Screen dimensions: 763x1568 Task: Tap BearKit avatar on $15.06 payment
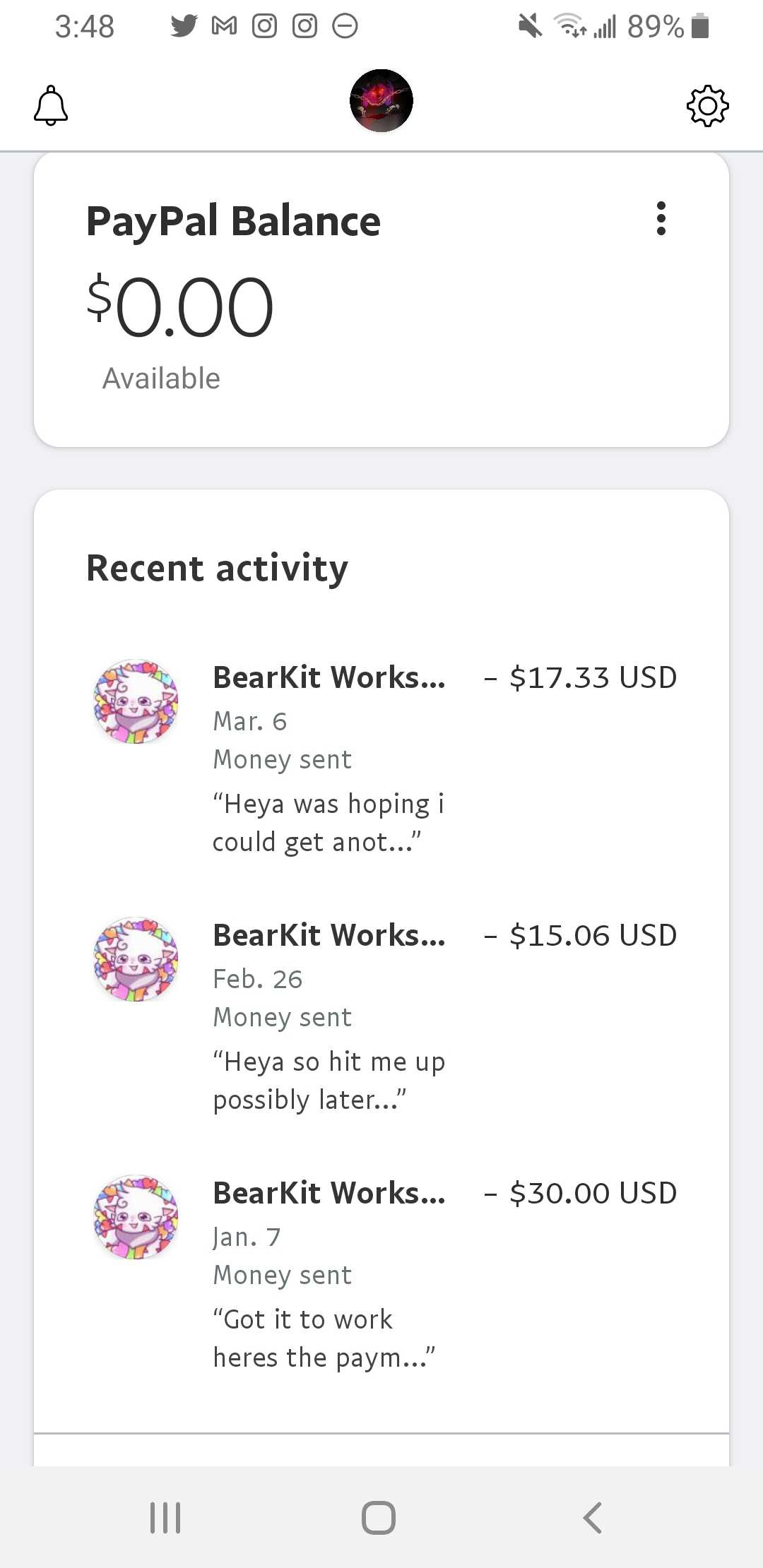(x=136, y=959)
